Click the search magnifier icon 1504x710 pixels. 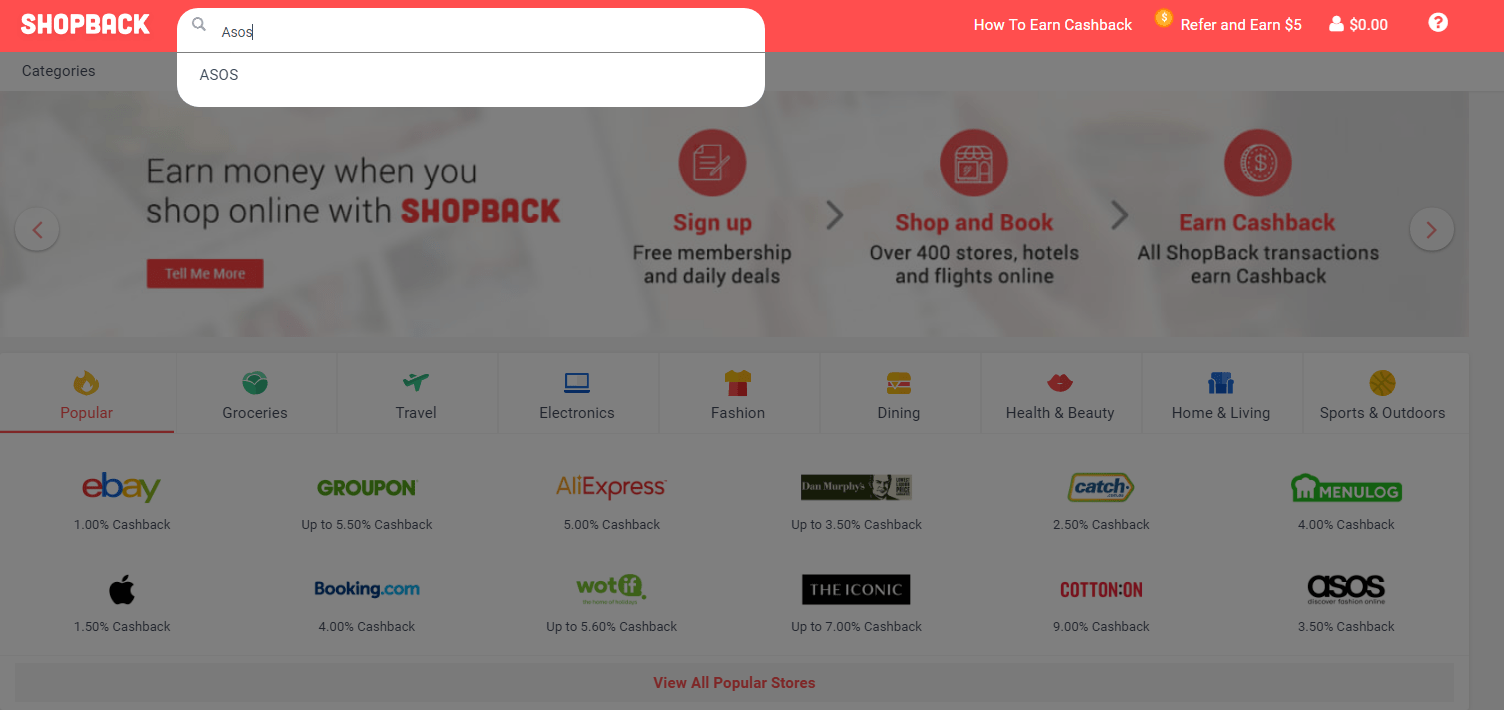click(x=199, y=24)
